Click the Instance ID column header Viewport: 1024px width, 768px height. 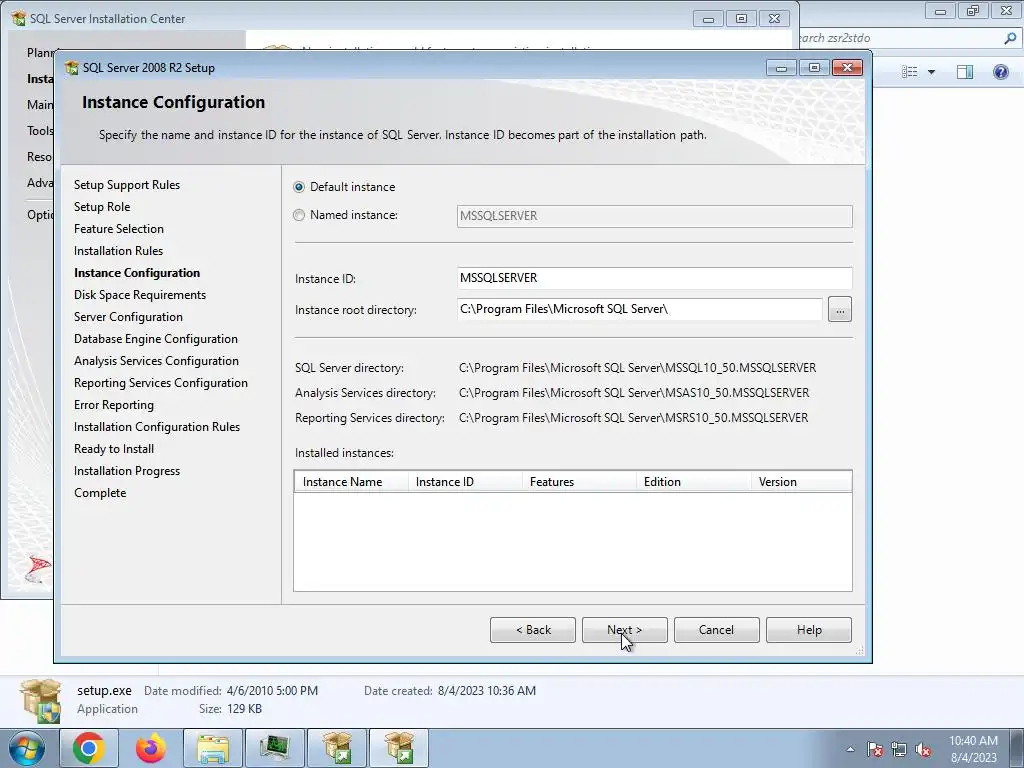tap(465, 482)
